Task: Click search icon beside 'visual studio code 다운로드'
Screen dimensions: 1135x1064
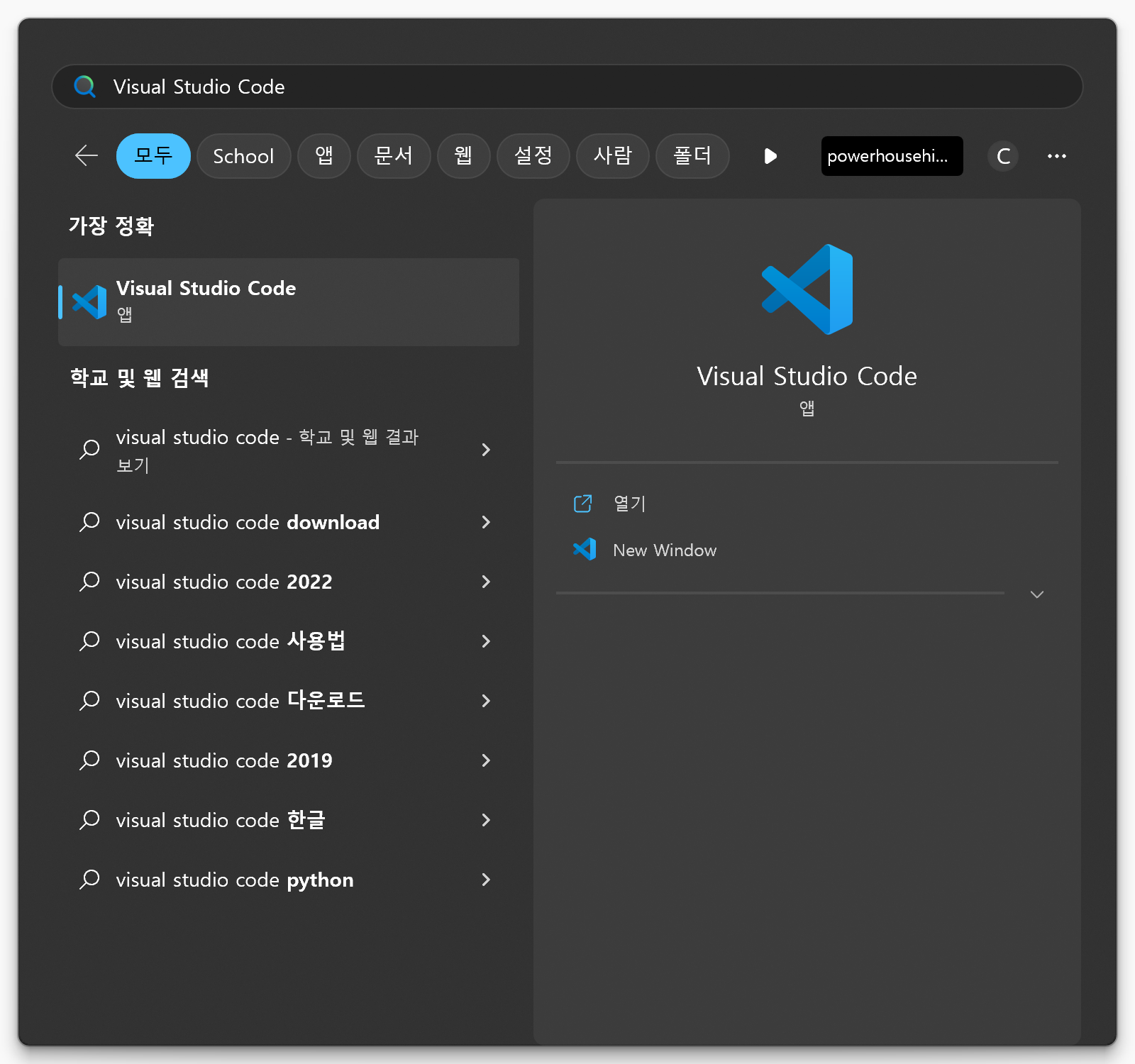Action: pyautogui.click(x=89, y=701)
